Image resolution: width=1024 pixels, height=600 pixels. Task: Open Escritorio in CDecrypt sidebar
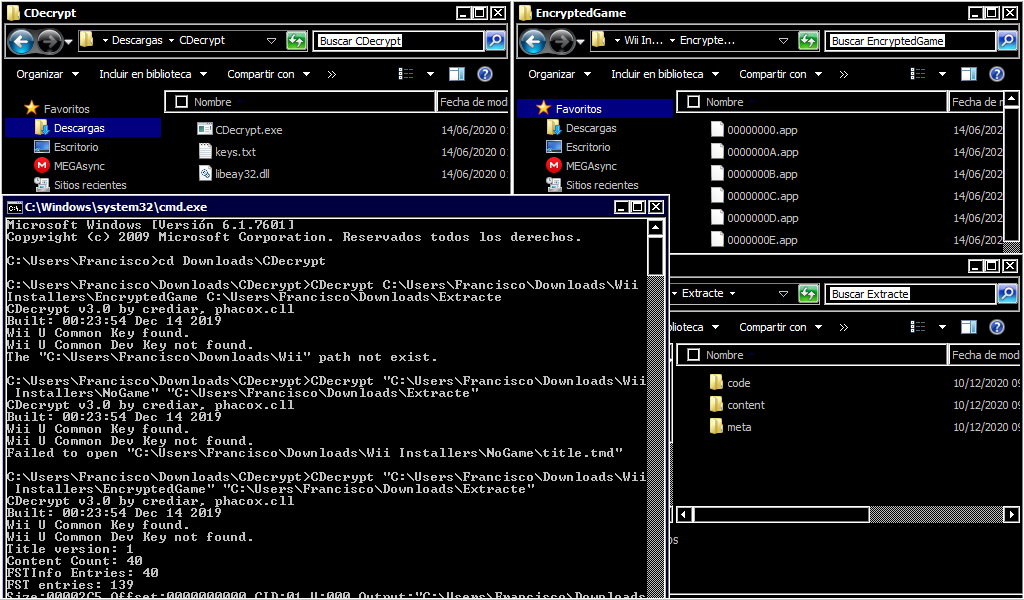pyautogui.click(x=76, y=147)
